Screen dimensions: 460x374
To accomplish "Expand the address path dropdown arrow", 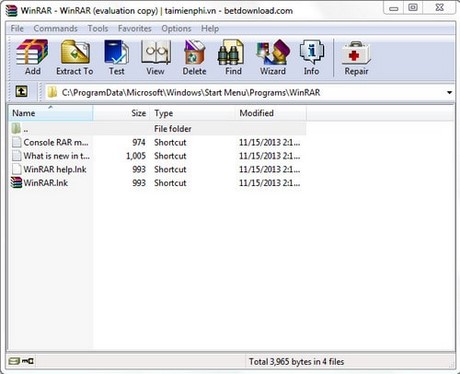I will (x=449, y=92).
